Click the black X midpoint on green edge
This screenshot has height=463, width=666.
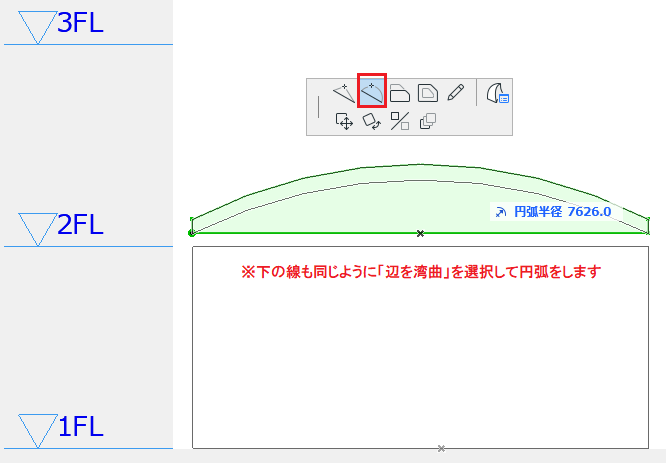pyautogui.click(x=420, y=234)
